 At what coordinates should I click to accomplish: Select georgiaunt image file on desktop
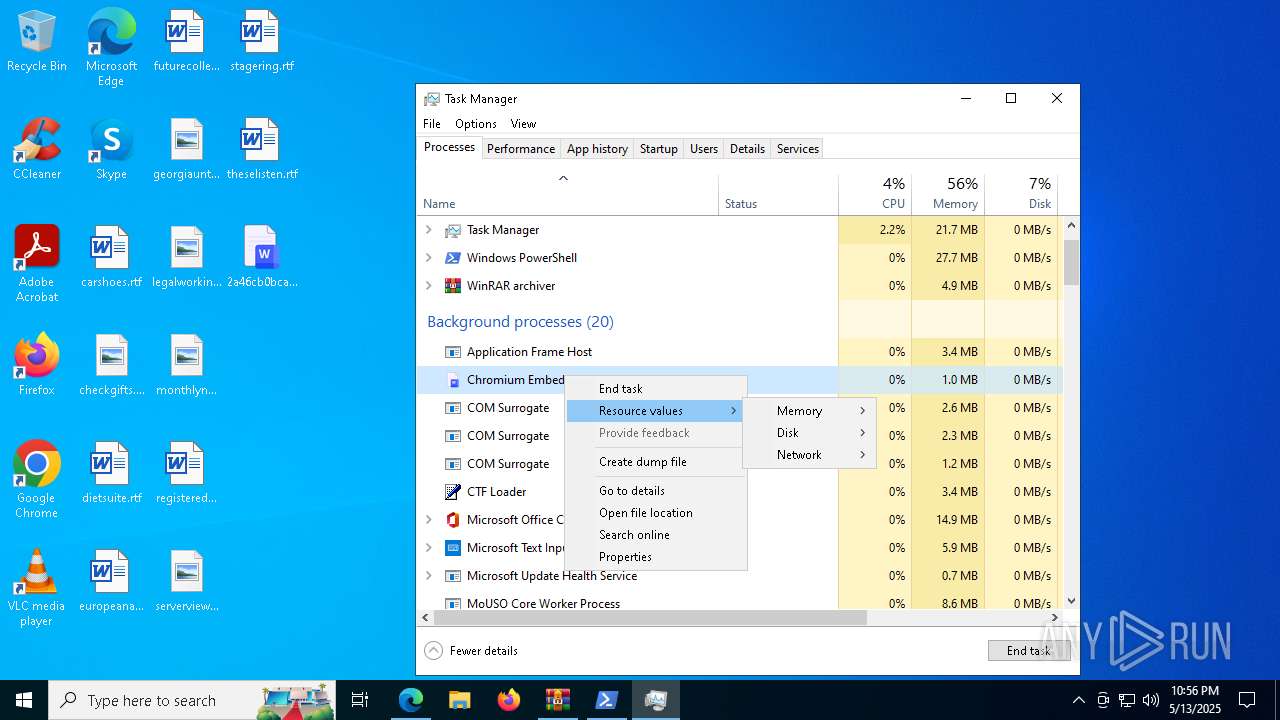coord(186,150)
